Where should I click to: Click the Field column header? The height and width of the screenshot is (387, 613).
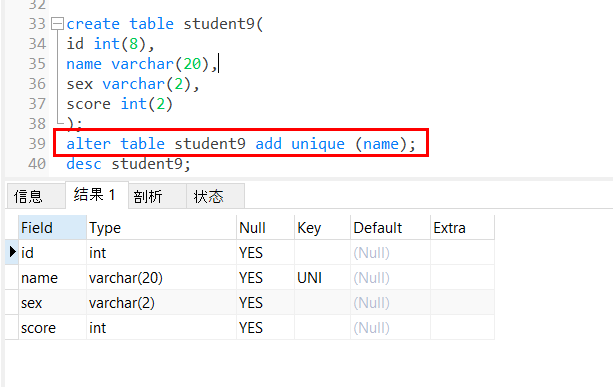tap(52, 228)
